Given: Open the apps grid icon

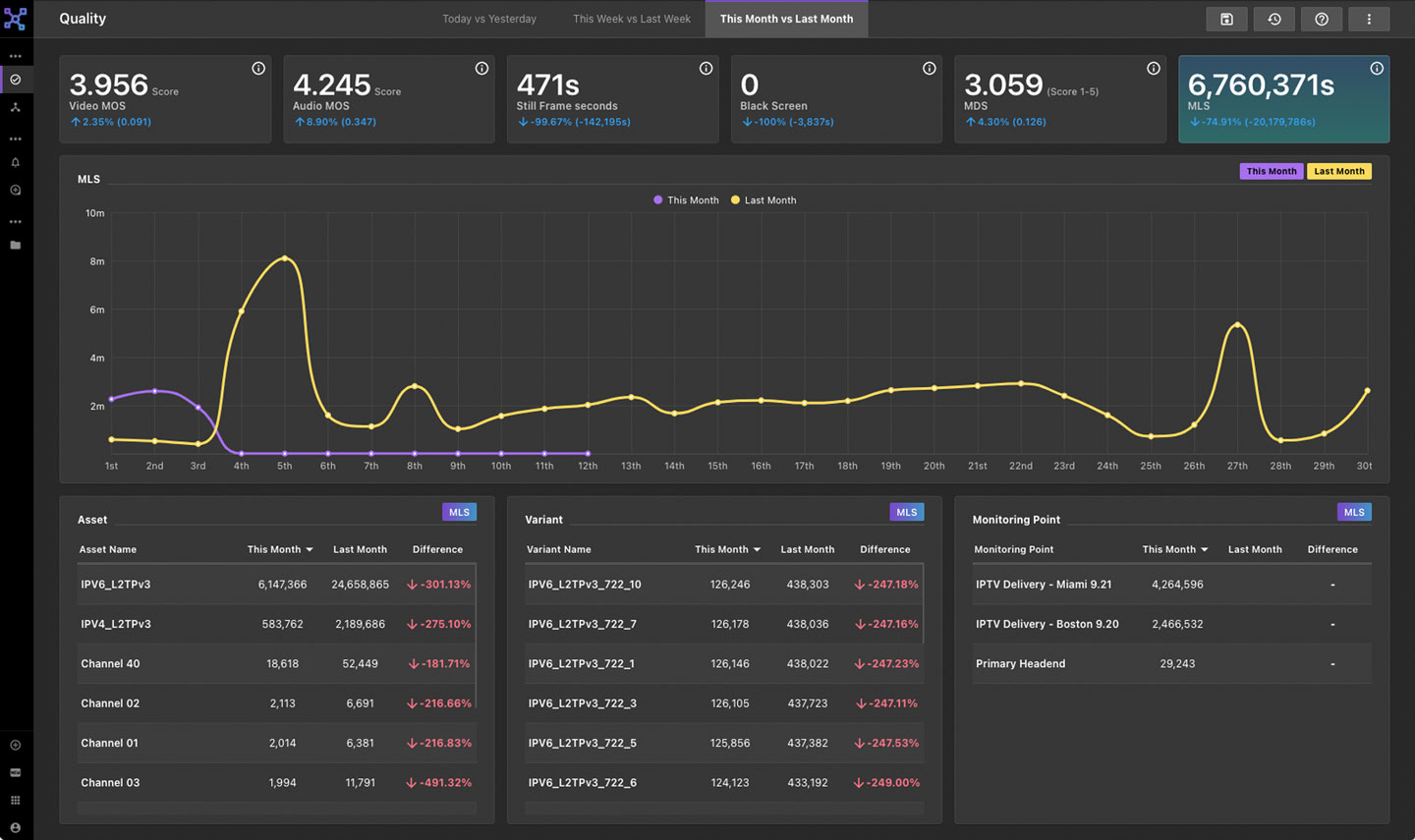Looking at the screenshot, I should pos(16,801).
